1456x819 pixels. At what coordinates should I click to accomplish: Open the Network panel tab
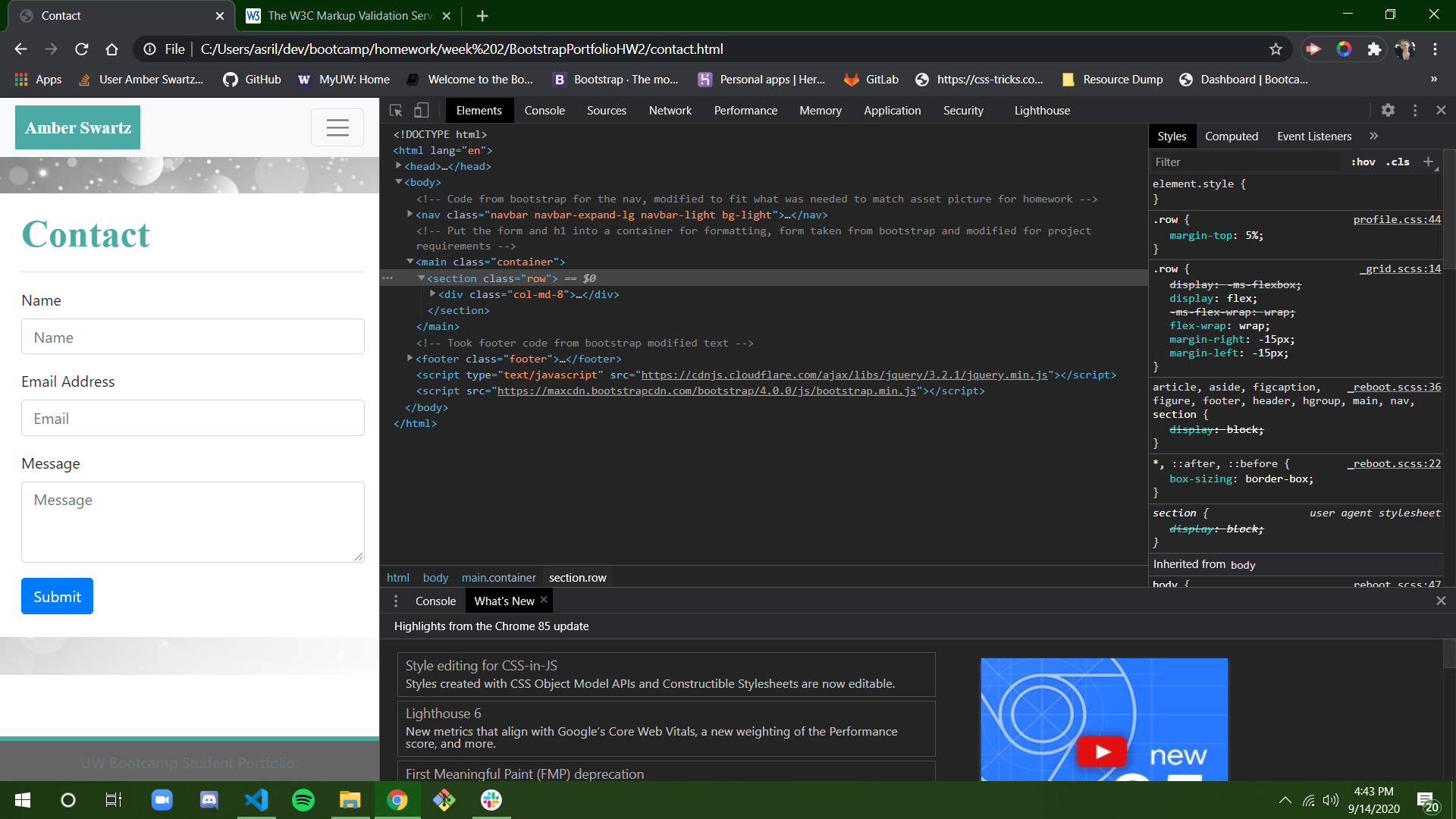pos(670,111)
